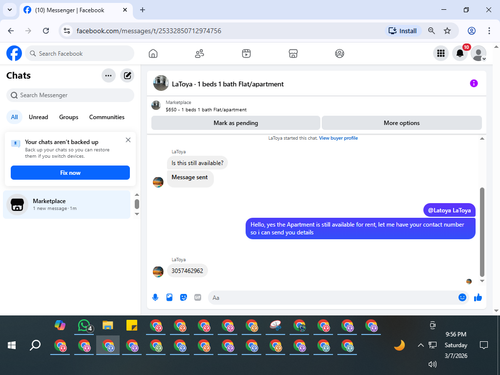The height and width of the screenshot is (375, 500).
Task: Open the Facebook menu grid icon
Action: tap(441, 53)
